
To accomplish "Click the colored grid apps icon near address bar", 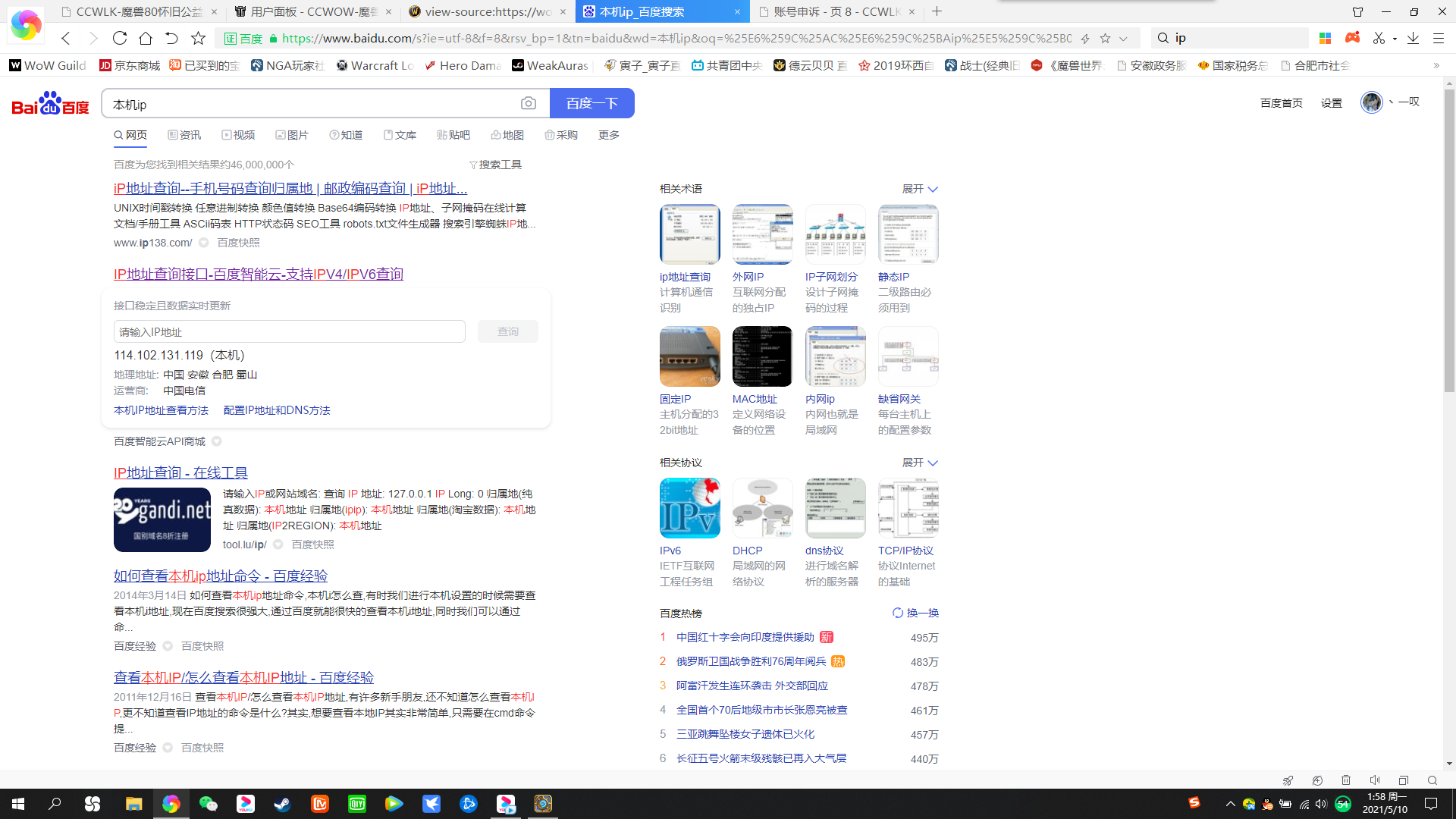I will tap(1325, 38).
